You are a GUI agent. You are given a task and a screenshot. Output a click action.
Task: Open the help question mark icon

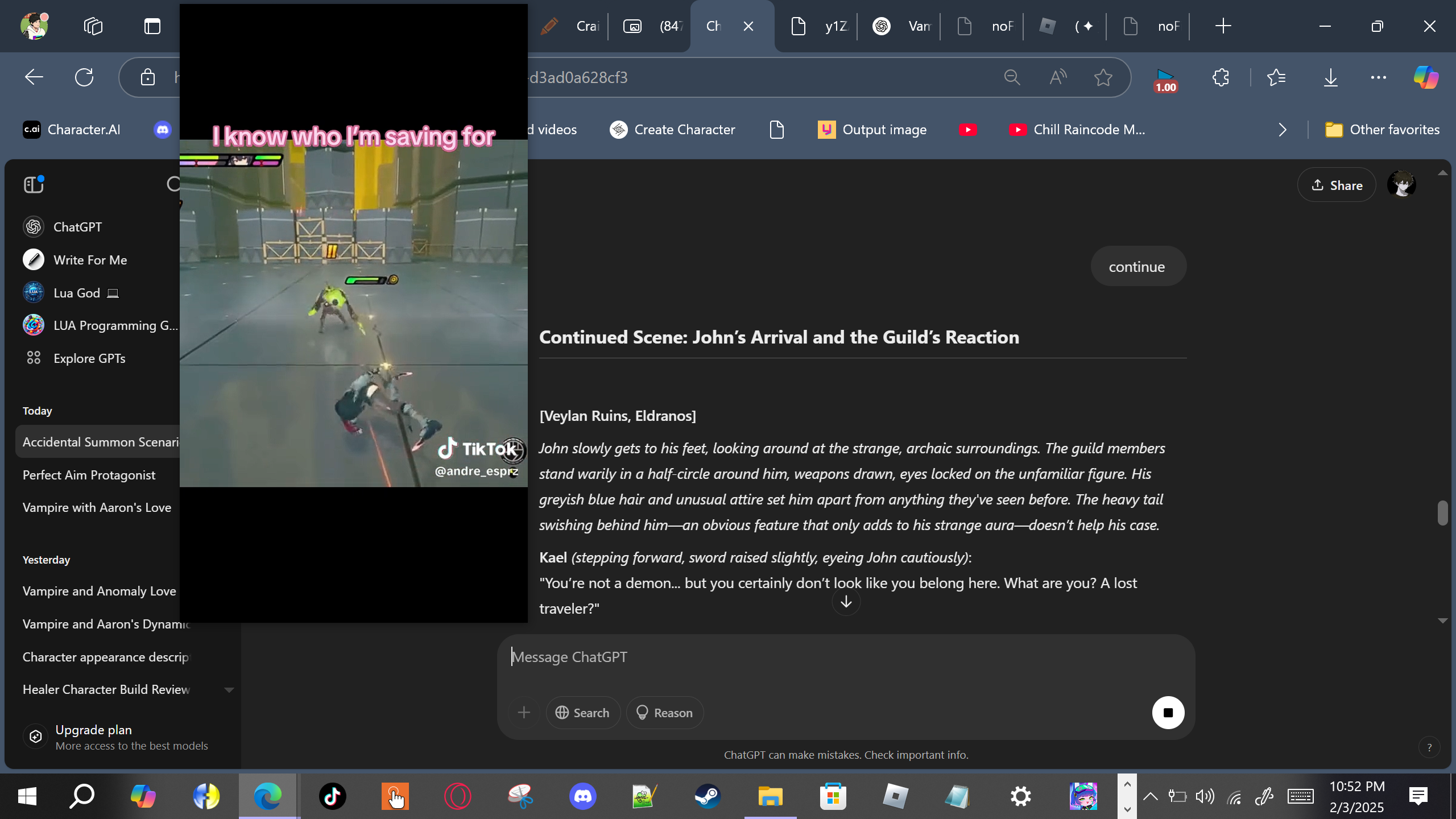point(1429,747)
